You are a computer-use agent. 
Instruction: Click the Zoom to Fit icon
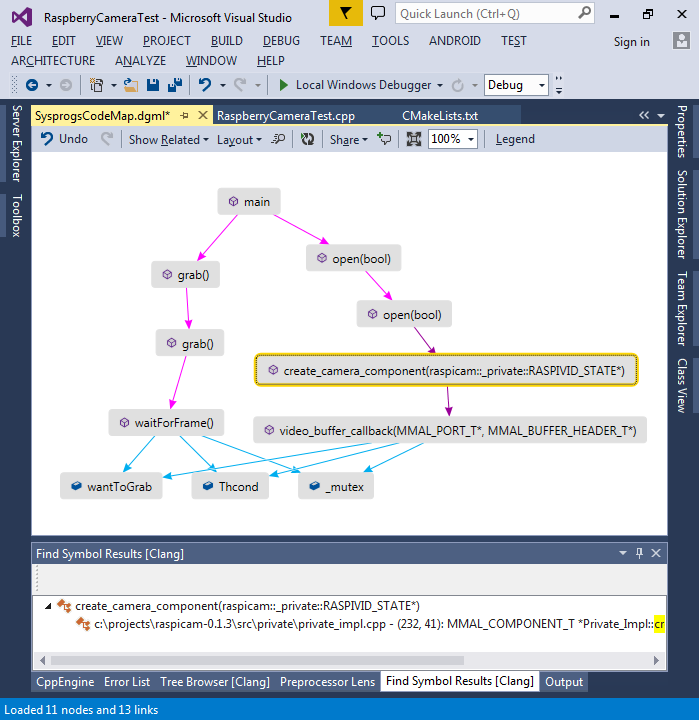tap(413, 139)
